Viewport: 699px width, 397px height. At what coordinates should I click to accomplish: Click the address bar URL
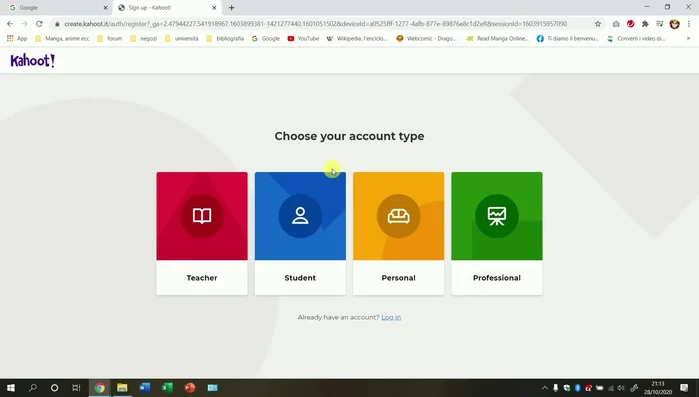316,24
